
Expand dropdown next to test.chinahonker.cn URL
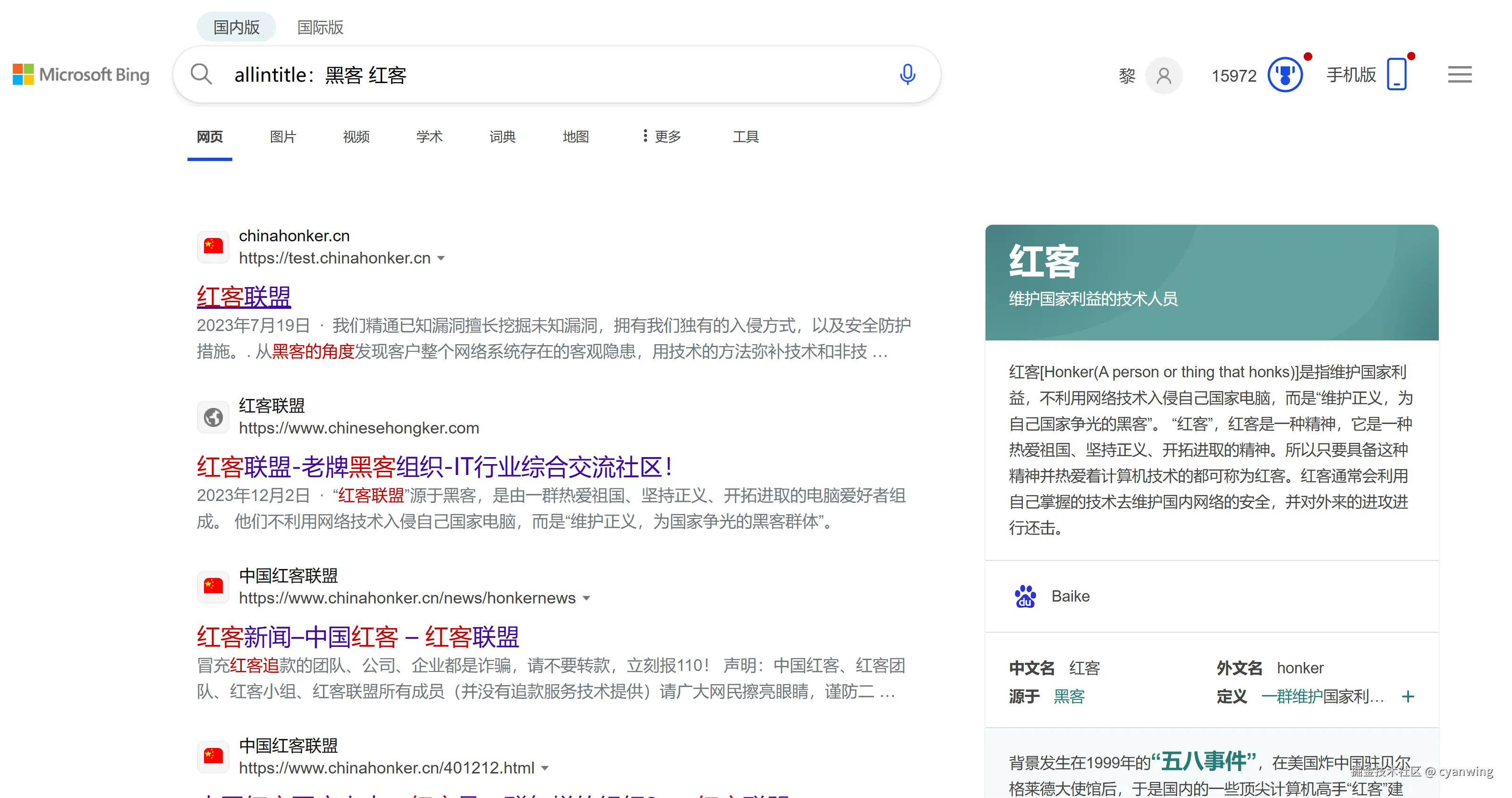click(442, 259)
